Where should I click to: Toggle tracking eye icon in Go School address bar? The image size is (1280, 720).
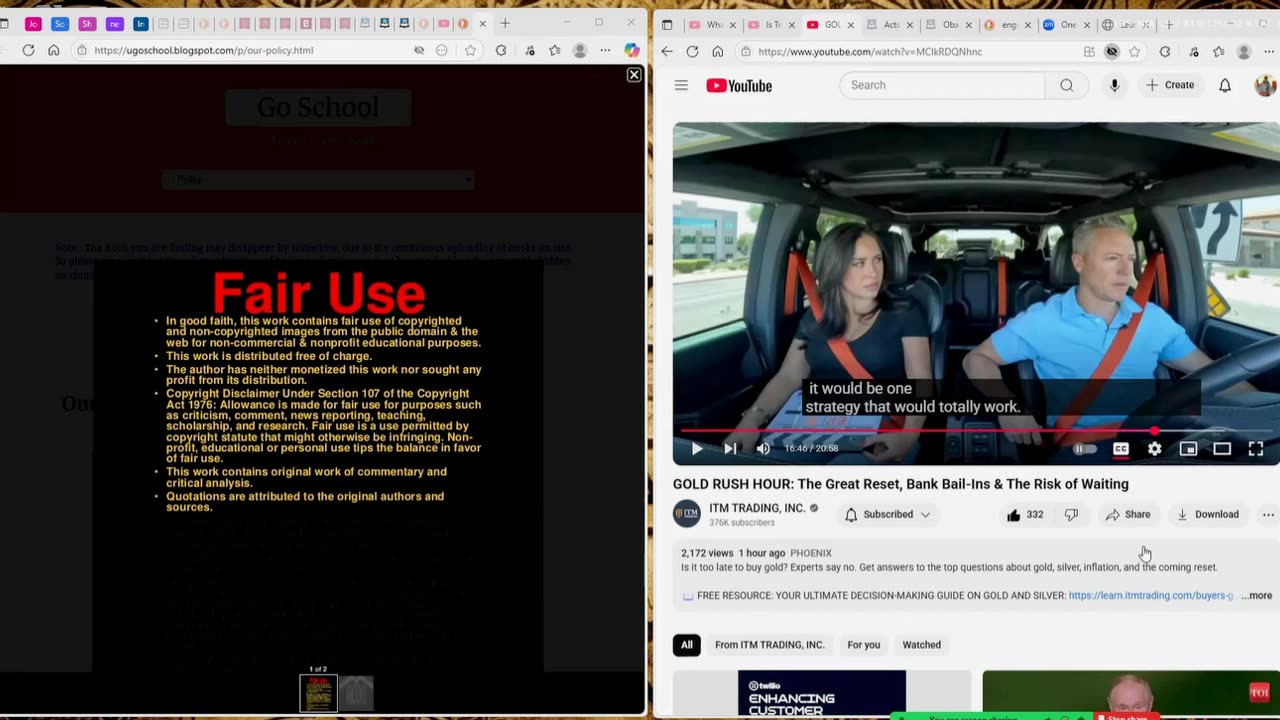tap(419, 50)
